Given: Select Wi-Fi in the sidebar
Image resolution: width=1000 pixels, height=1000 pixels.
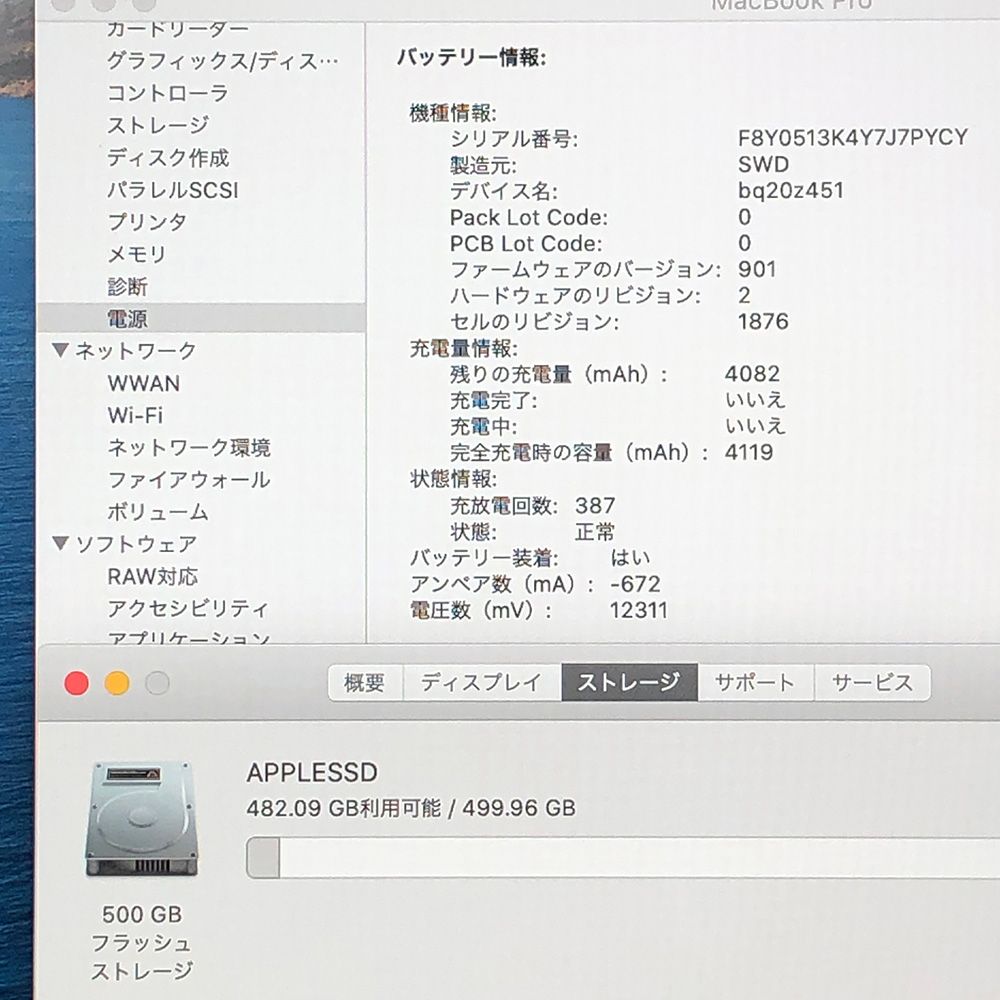Looking at the screenshot, I should (x=135, y=415).
